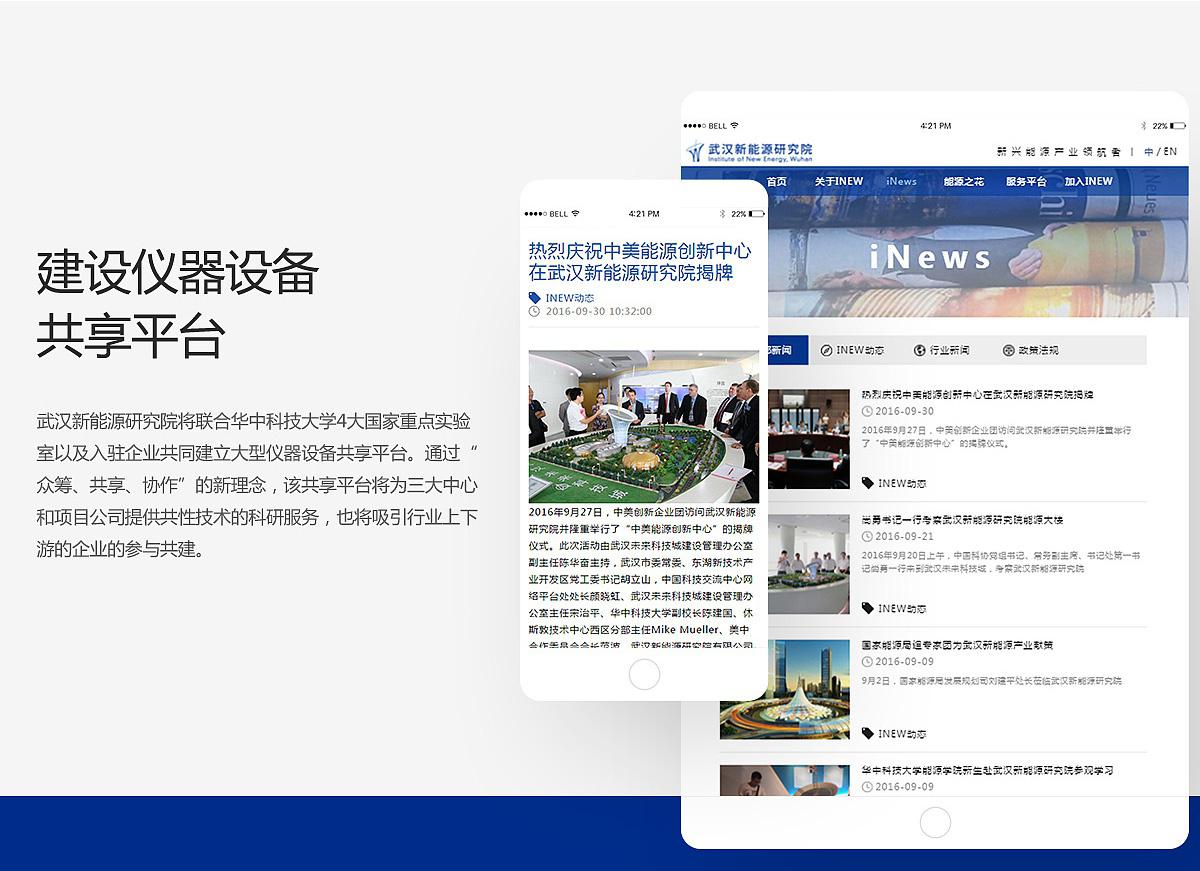Click the phone article photo of the city model
Screen dimensions: 1200x871
pyautogui.click(x=643, y=426)
